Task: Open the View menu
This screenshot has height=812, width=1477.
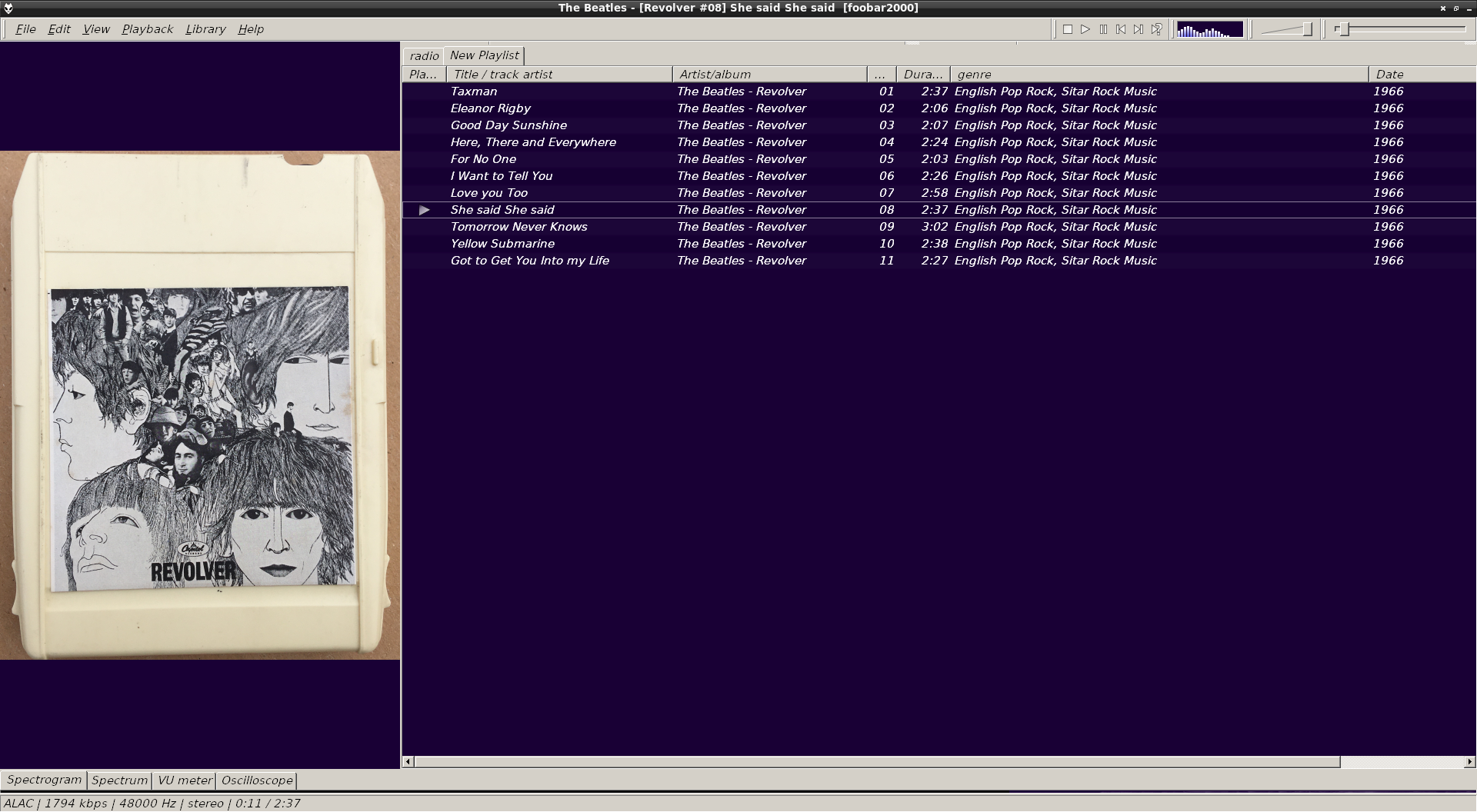Action: point(96,29)
